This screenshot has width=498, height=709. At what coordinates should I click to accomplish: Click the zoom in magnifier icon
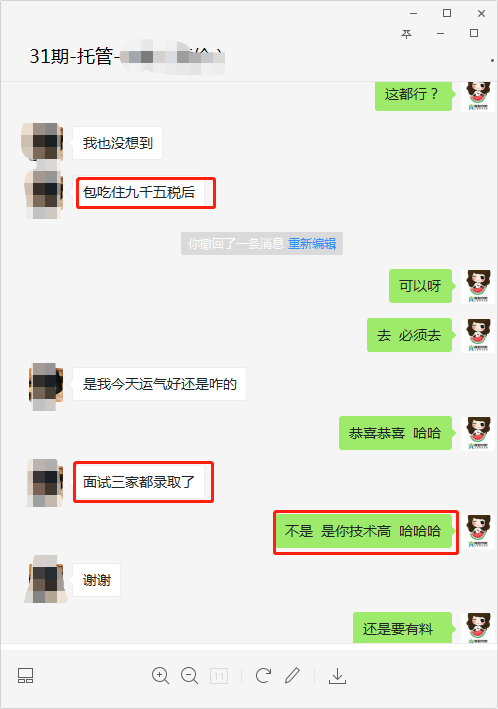point(160,676)
